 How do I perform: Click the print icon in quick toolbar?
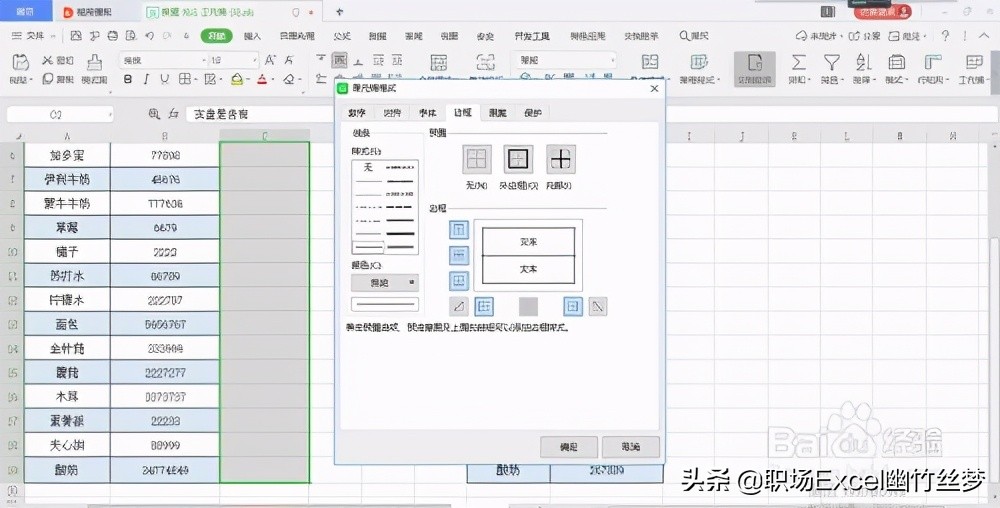(x=113, y=36)
